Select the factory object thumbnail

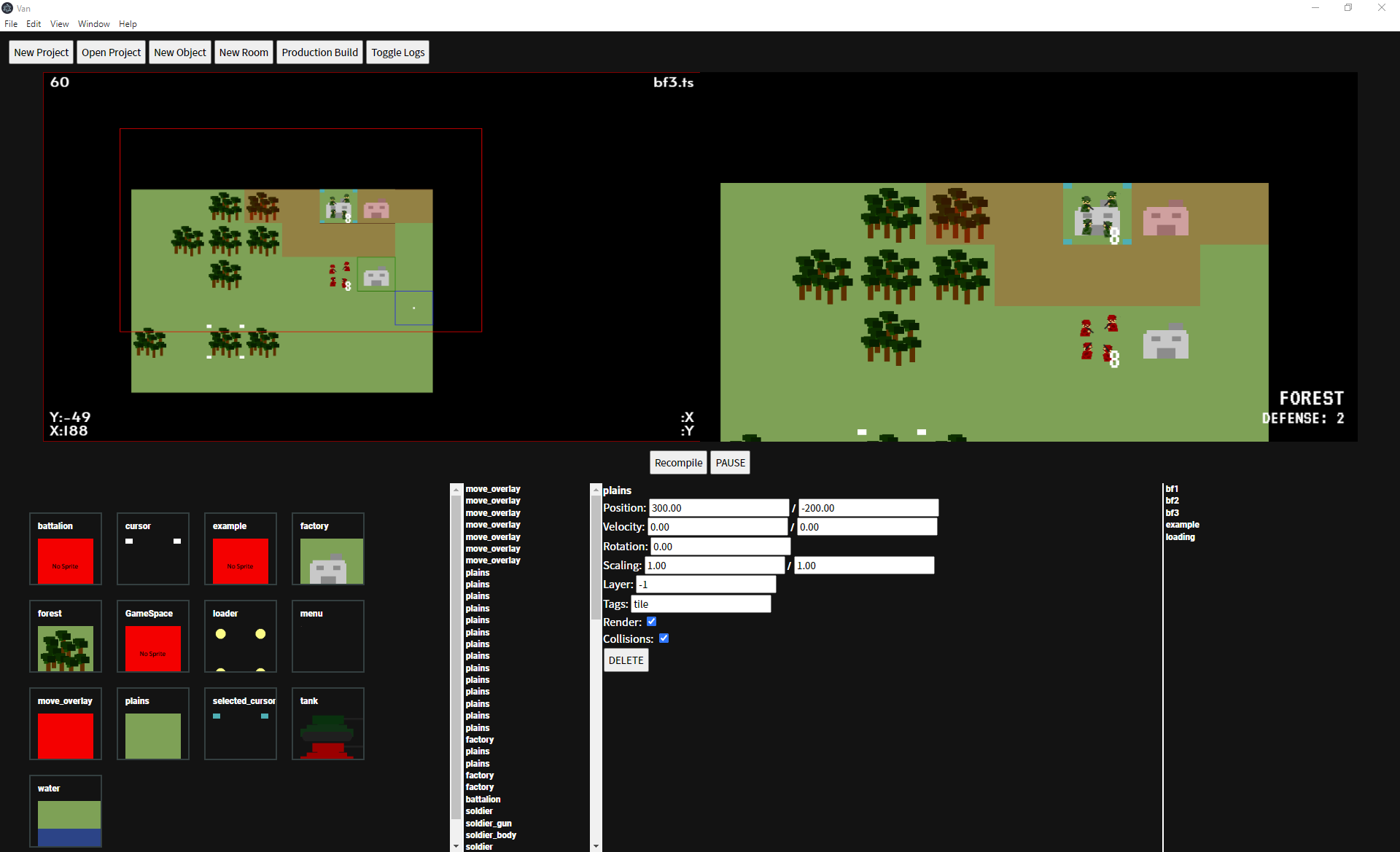(327, 560)
